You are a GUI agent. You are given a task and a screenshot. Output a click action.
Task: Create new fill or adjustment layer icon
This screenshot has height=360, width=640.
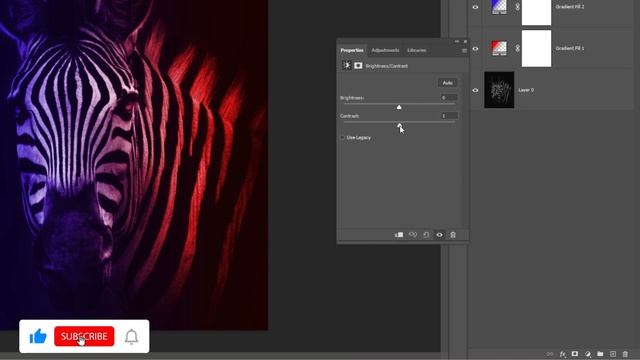click(588, 354)
